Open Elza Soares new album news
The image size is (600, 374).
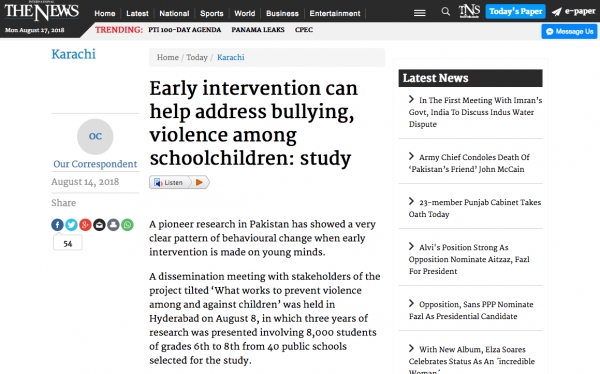[x=472, y=359]
